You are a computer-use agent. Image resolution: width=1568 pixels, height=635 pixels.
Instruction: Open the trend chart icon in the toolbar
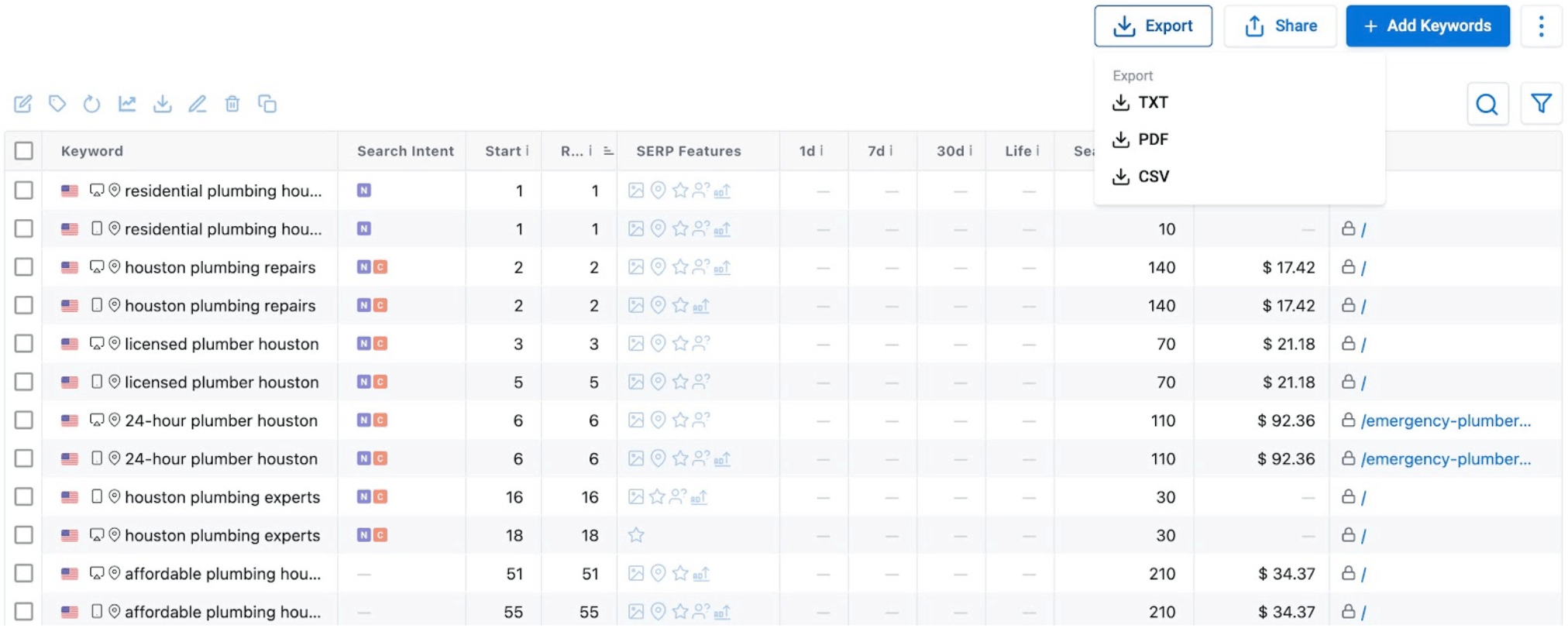click(127, 103)
